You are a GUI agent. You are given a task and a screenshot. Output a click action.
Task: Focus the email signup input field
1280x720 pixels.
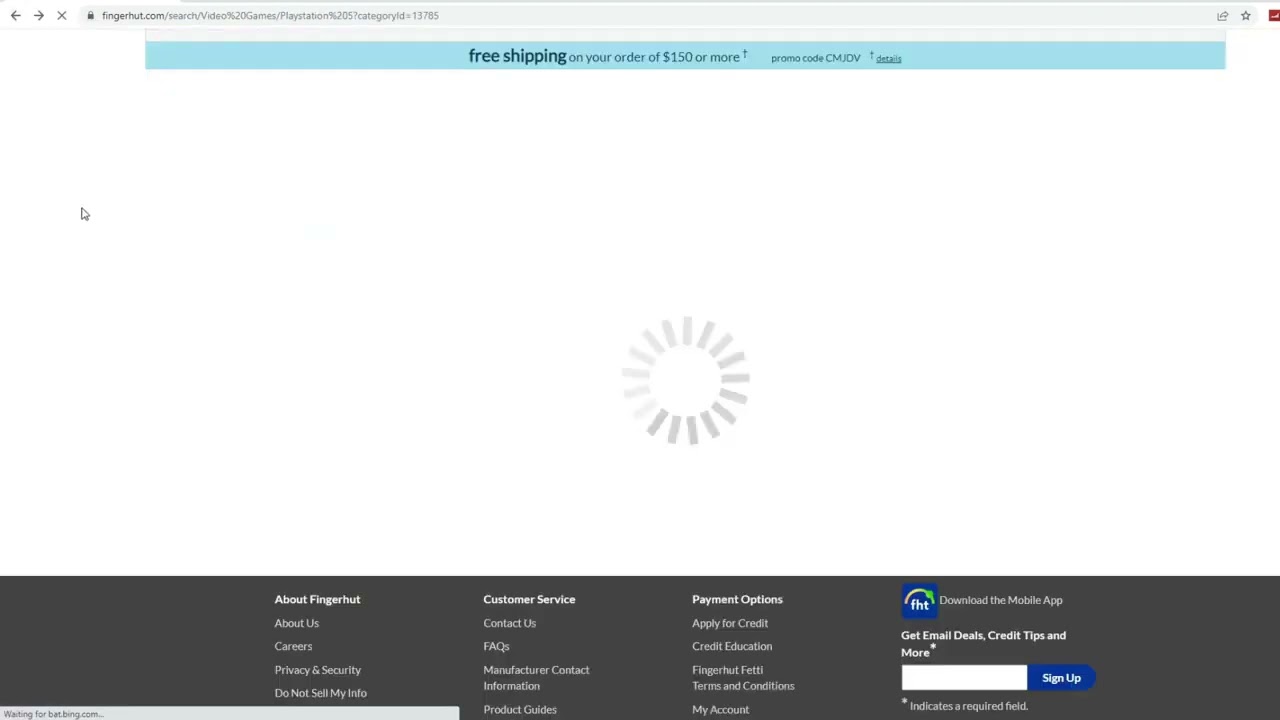pos(964,678)
